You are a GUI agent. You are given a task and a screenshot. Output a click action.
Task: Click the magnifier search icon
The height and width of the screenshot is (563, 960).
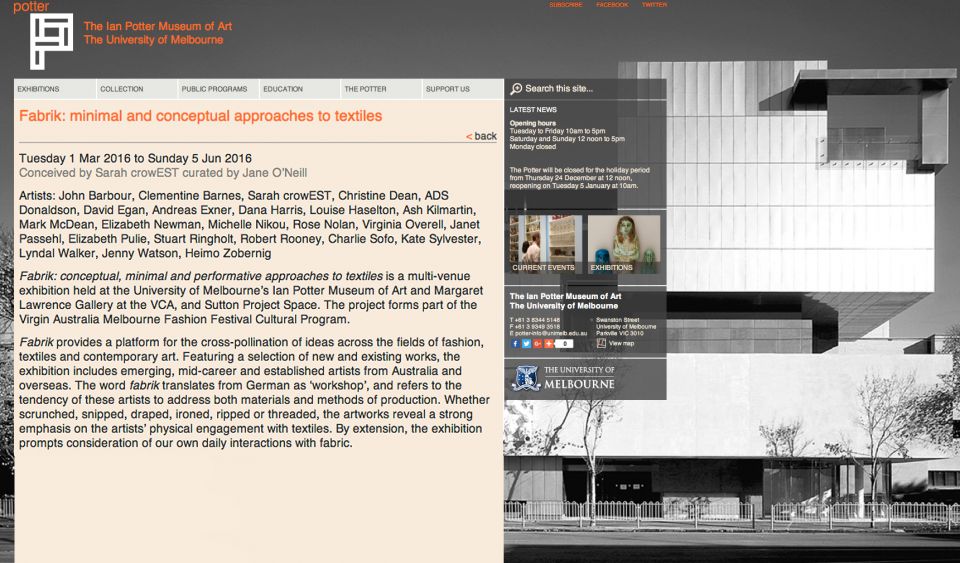[516, 89]
